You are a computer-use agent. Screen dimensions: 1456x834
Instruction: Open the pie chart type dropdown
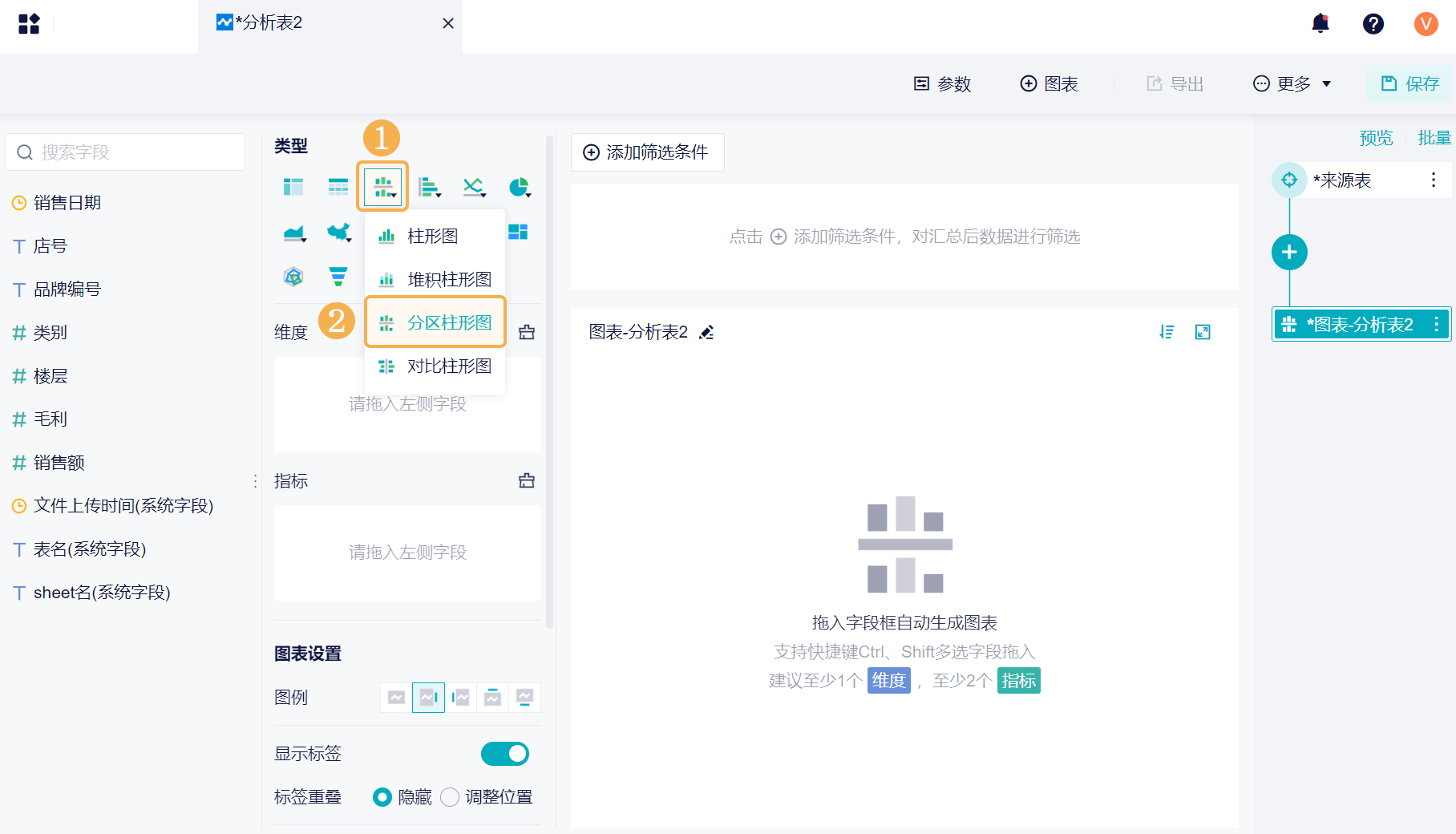tap(519, 187)
